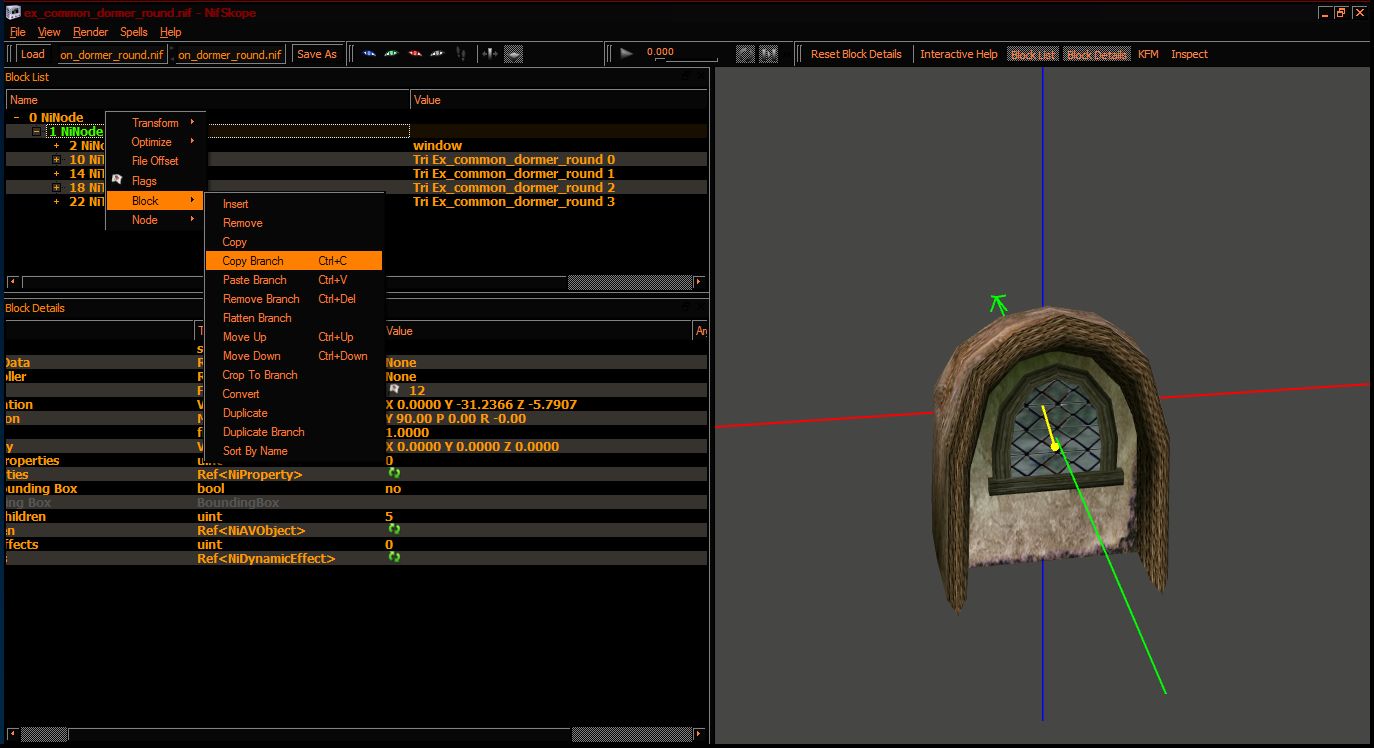Click the white eye view icon
This screenshot has height=748, width=1374.
pos(438,54)
